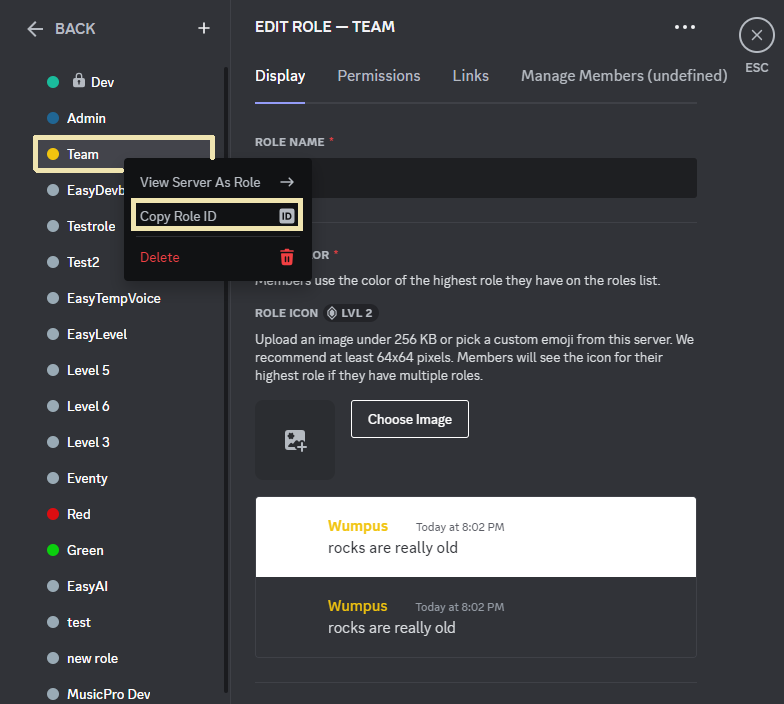784x704 pixels.
Task: Open the Manage Members tab
Action: tap(624, 76)
